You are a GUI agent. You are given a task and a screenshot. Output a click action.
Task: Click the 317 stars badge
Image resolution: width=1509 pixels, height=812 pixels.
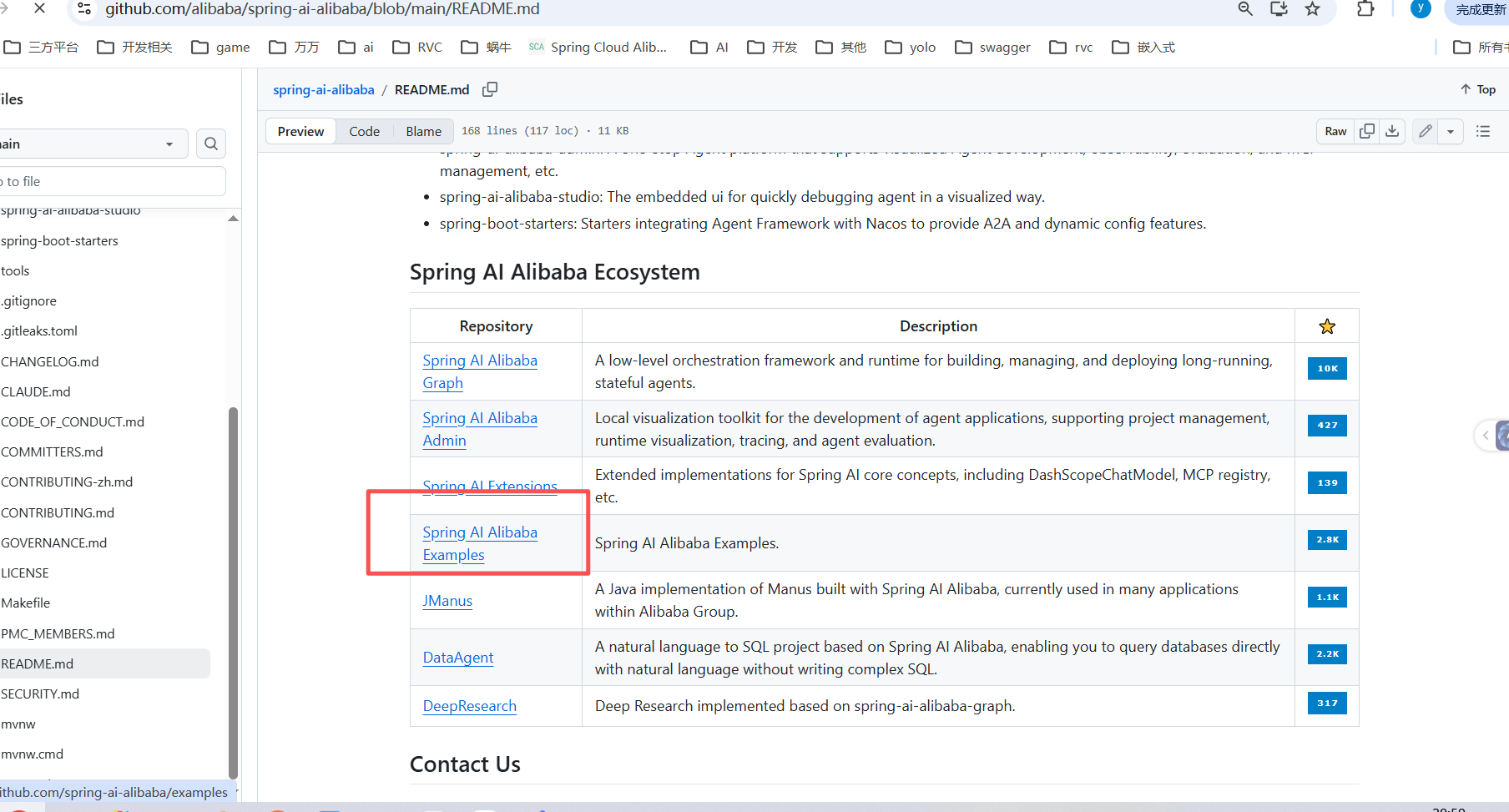(1327, 703)
